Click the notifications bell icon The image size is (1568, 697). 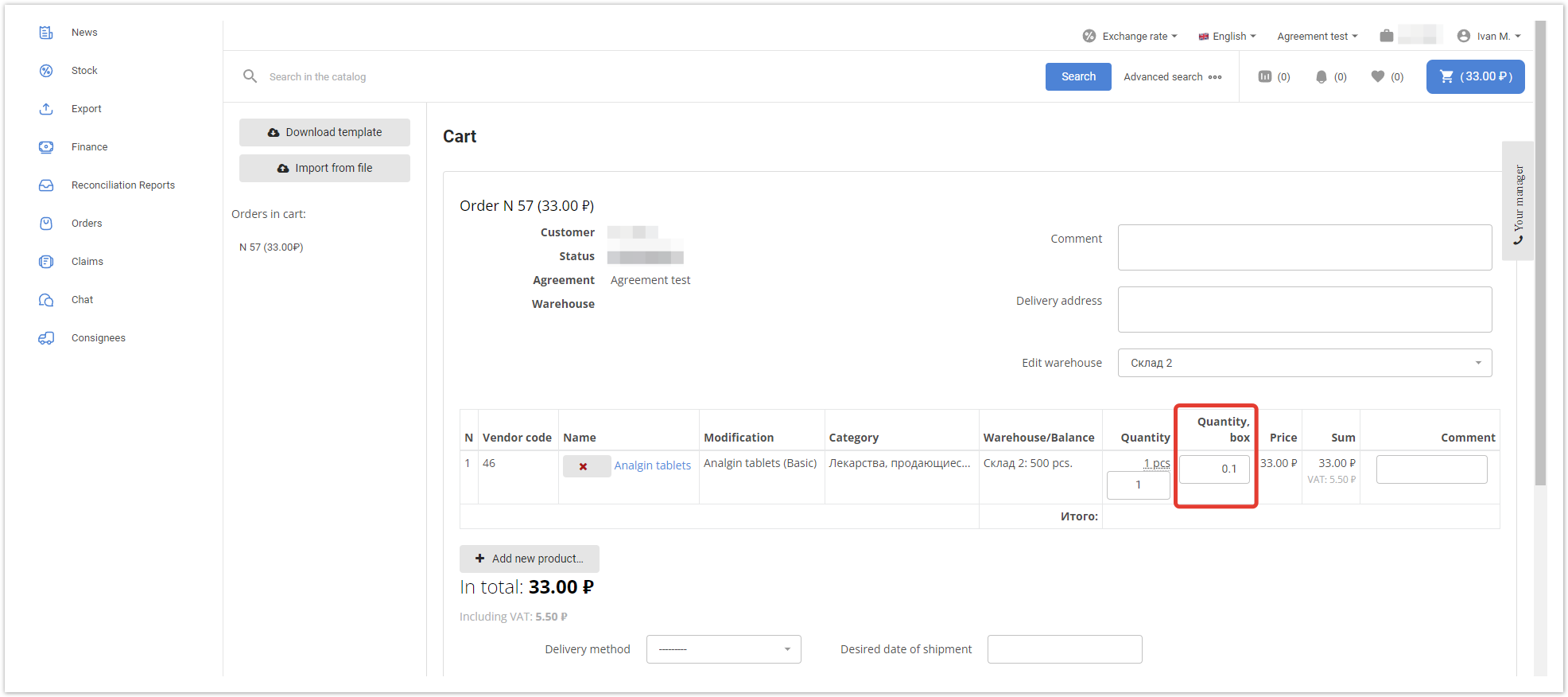pos(1321,76)
